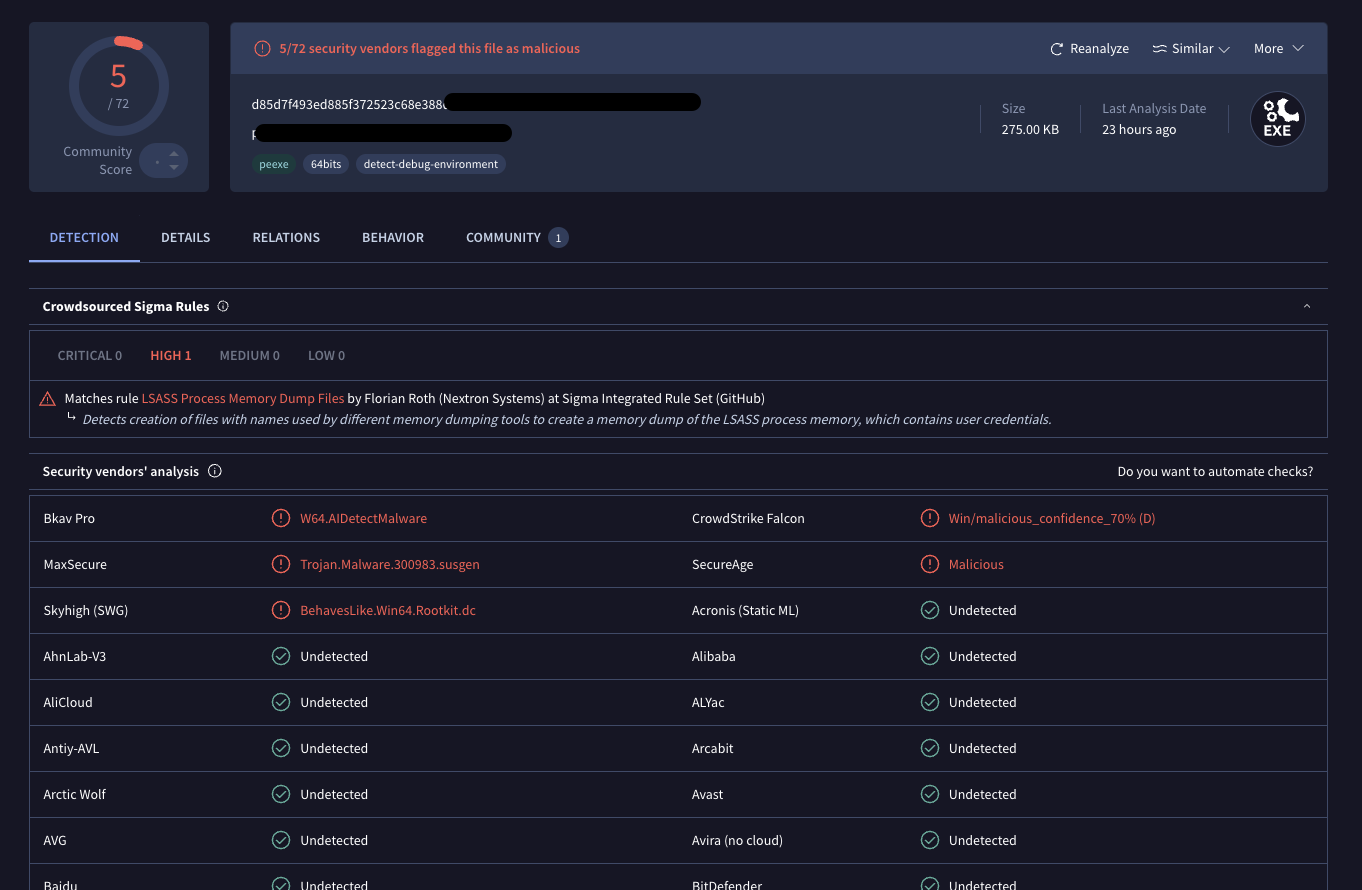
Task: Open LSASS Process Memory Dump Files rule link
Action: click(x=242, y=398)
